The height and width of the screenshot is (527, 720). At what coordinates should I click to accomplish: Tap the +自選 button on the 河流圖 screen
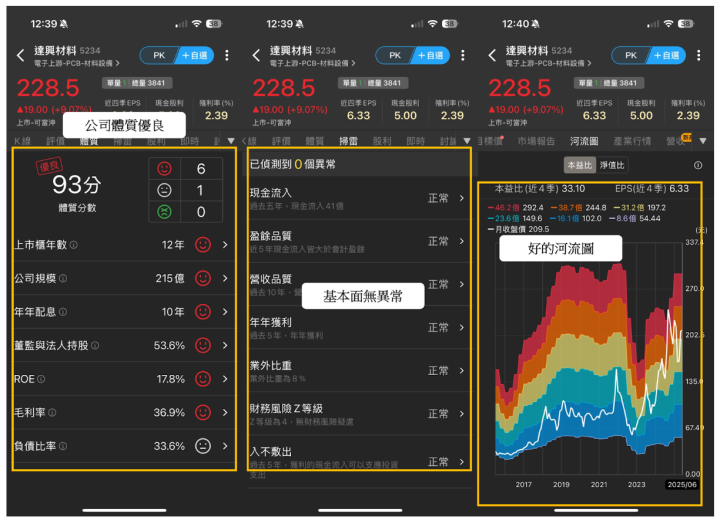pyautogui.click(x=667, y=56)
